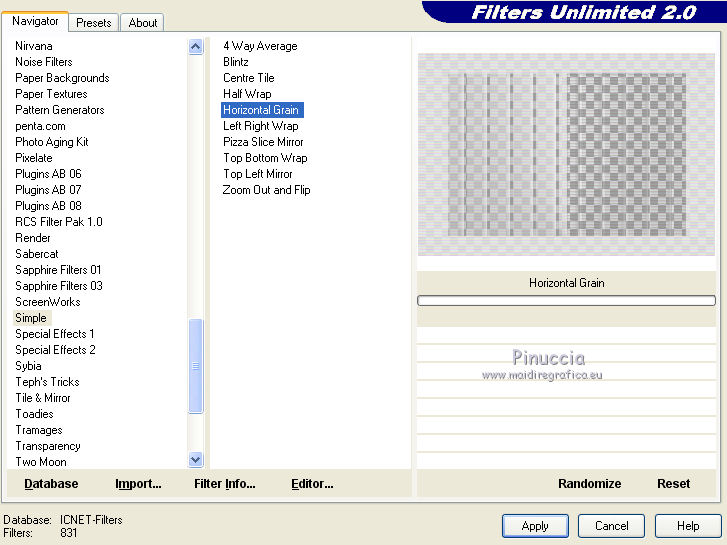Select the Two Moon category
This screenshot has height=545, width=727.
(41, 462)
